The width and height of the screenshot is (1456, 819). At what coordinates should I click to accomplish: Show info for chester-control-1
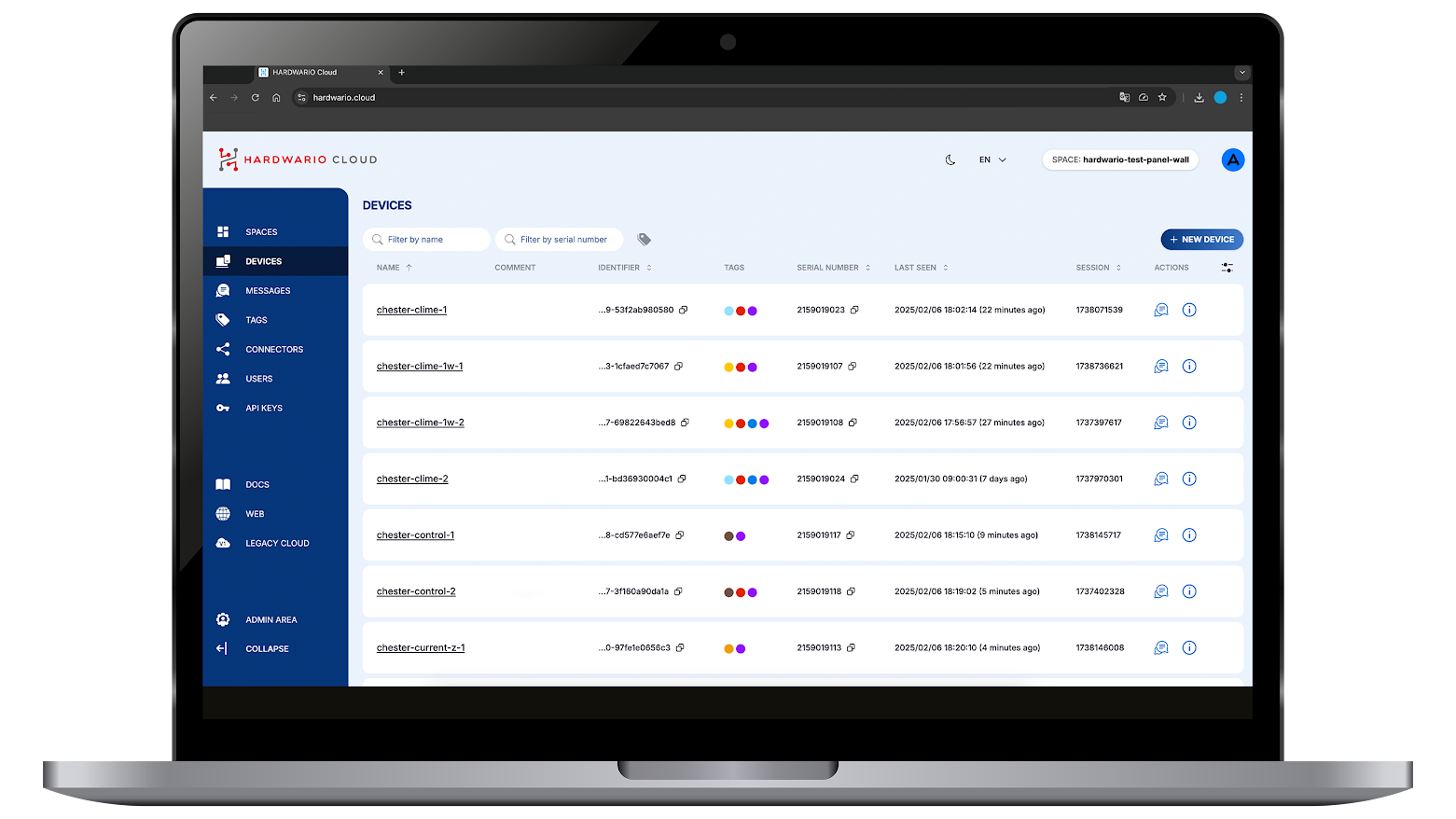(1189, 535)
